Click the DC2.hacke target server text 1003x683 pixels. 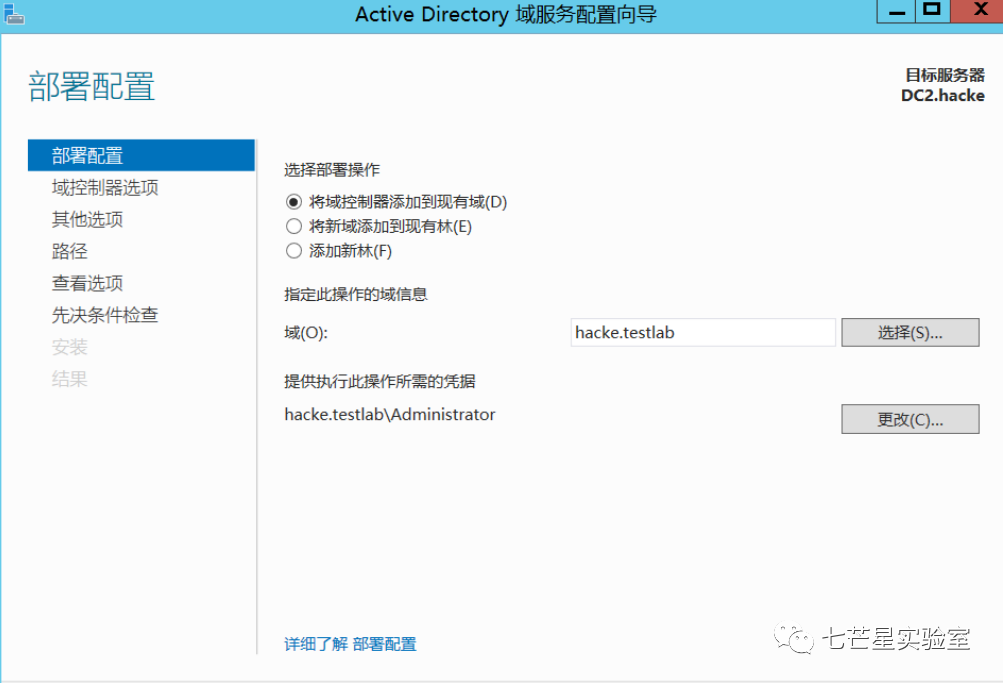click(x=942, y=95)
